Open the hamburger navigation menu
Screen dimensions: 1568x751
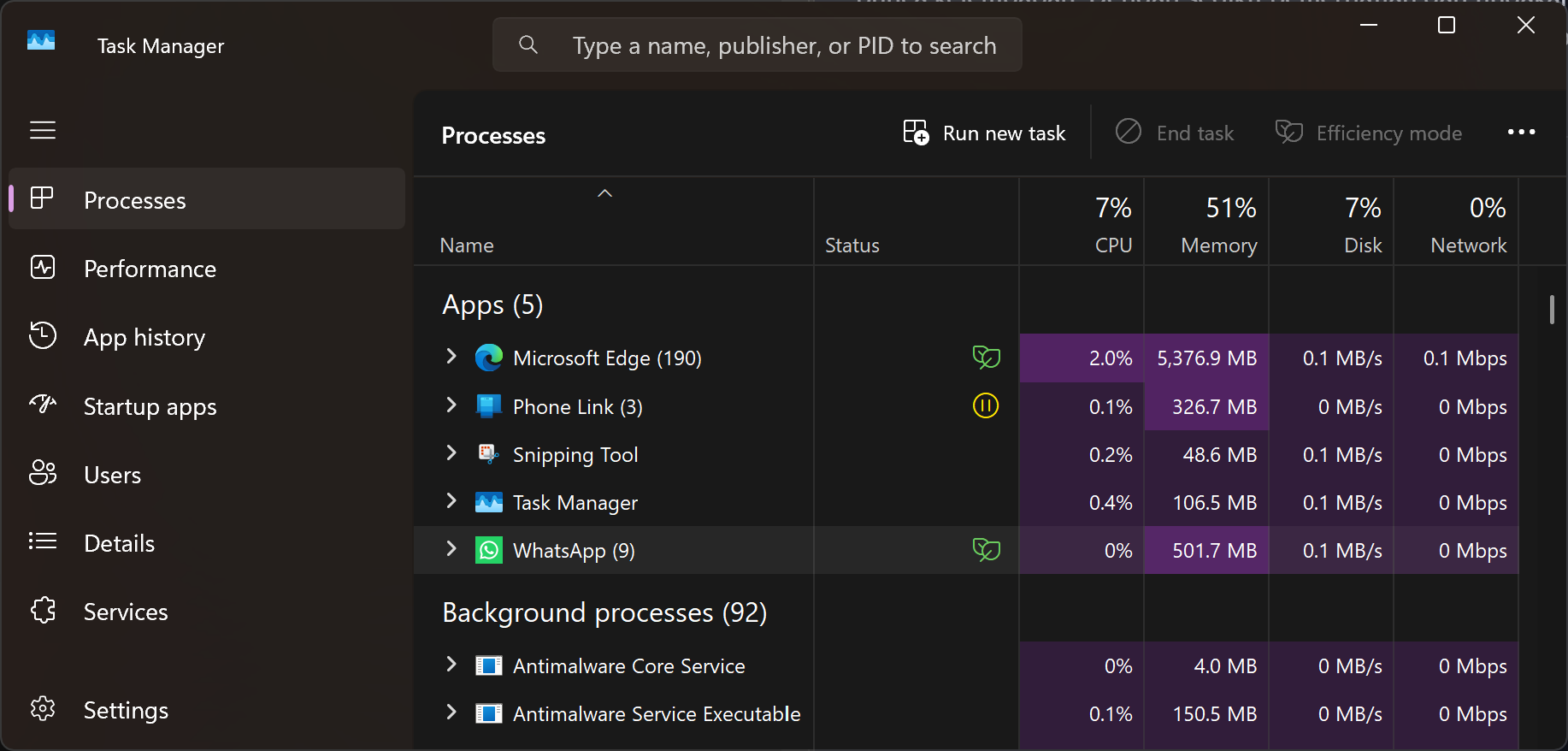43,130
